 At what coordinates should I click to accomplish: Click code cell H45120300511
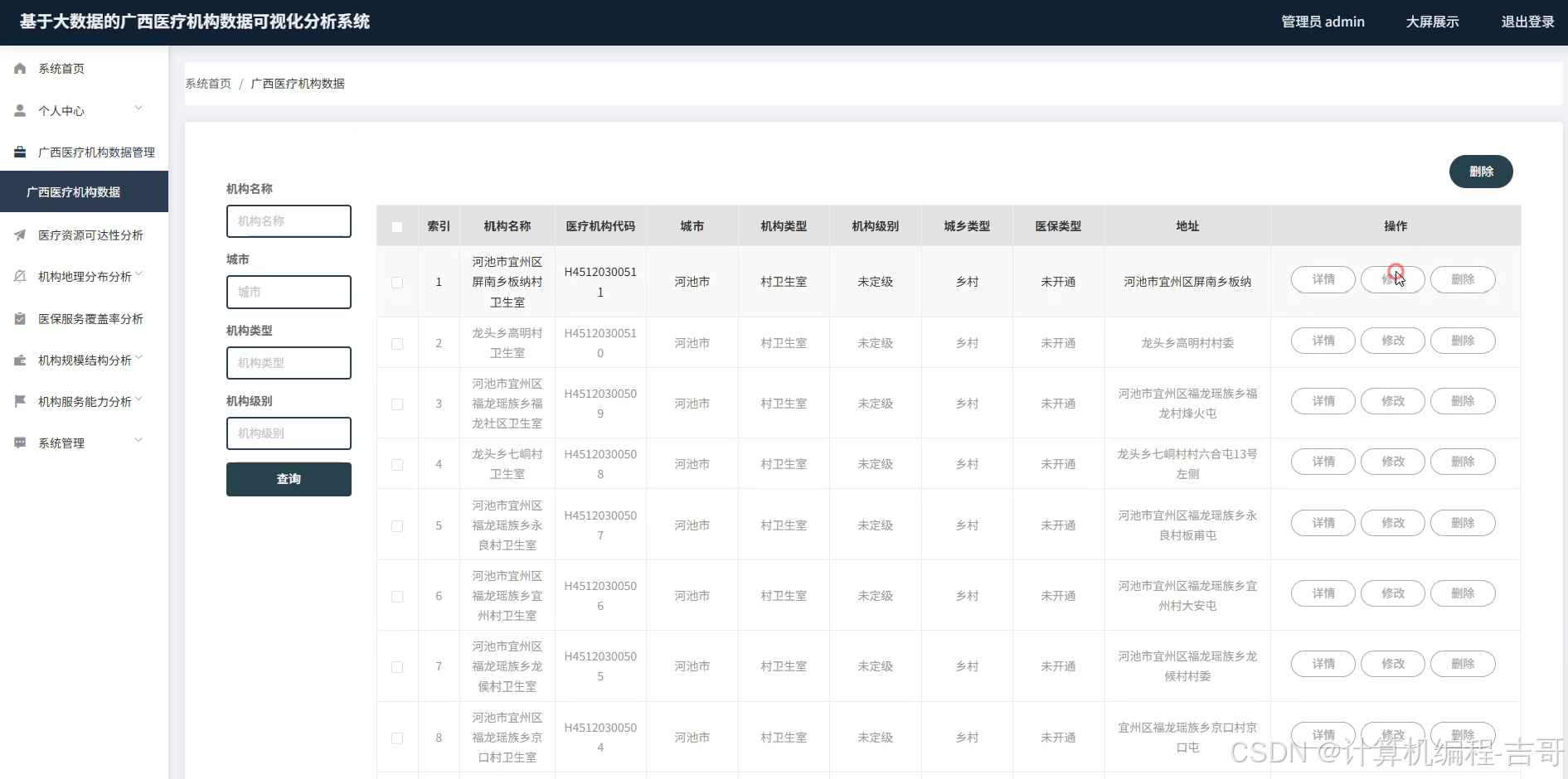600,282
